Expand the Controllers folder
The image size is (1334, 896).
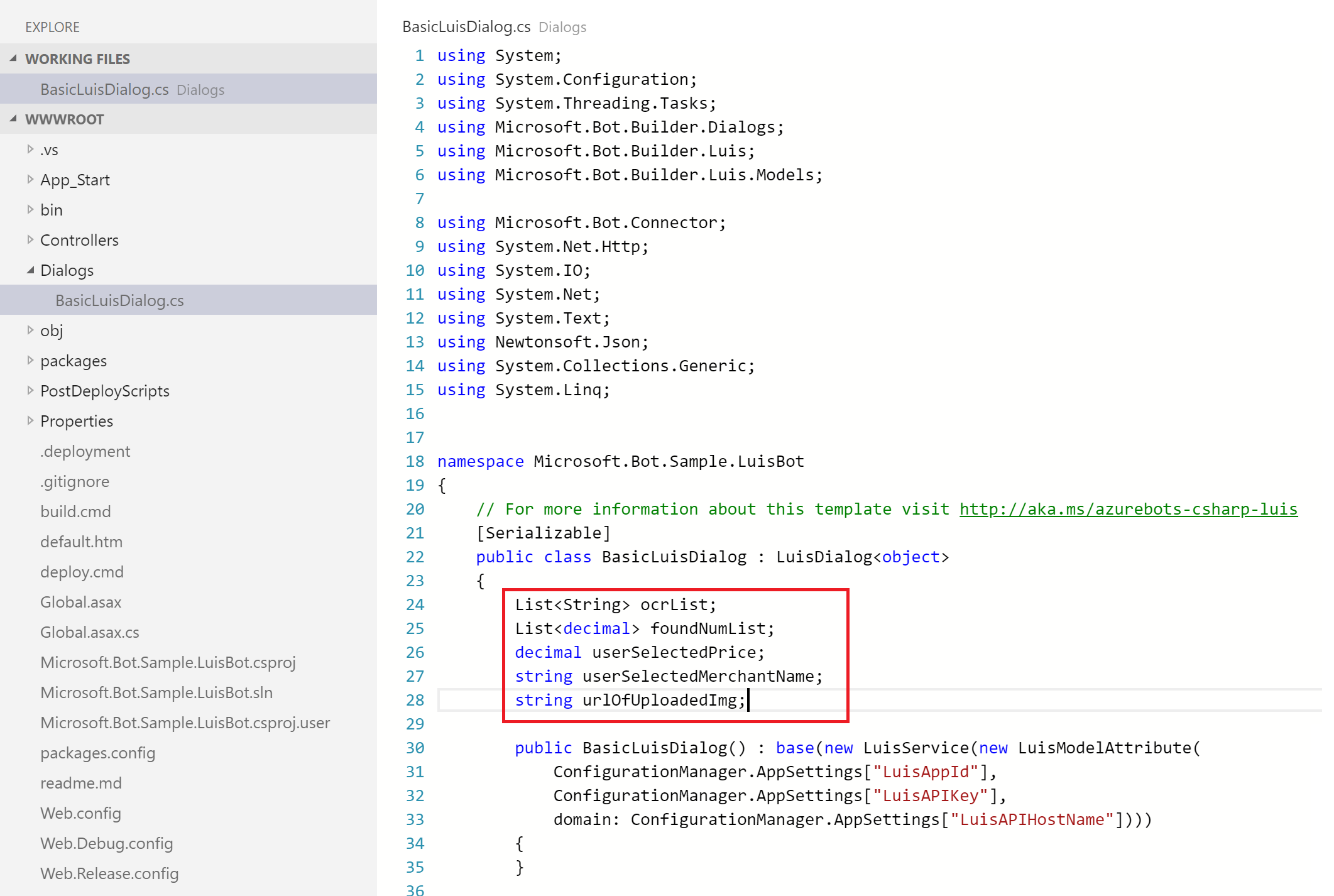[x=30, y=239]
